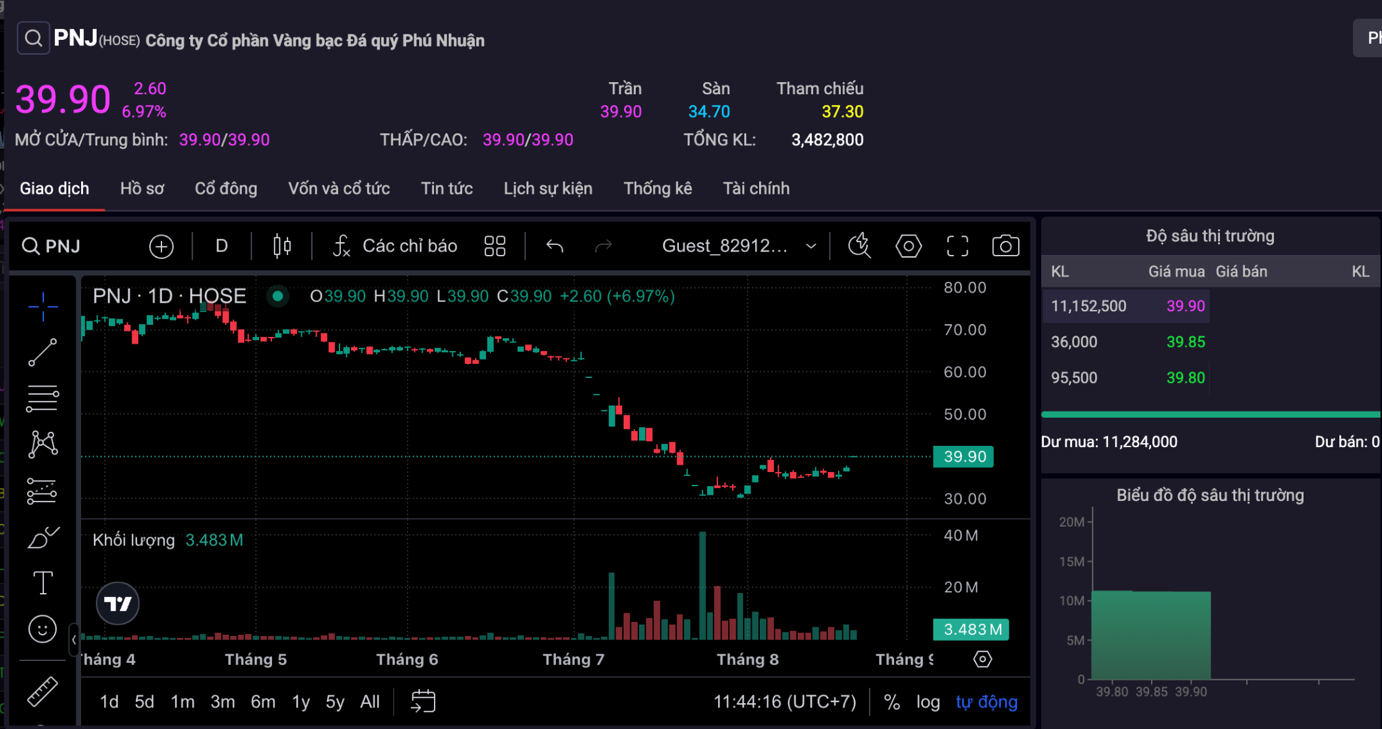Switch to the Cổ đông tab

(x=226, y=188)
